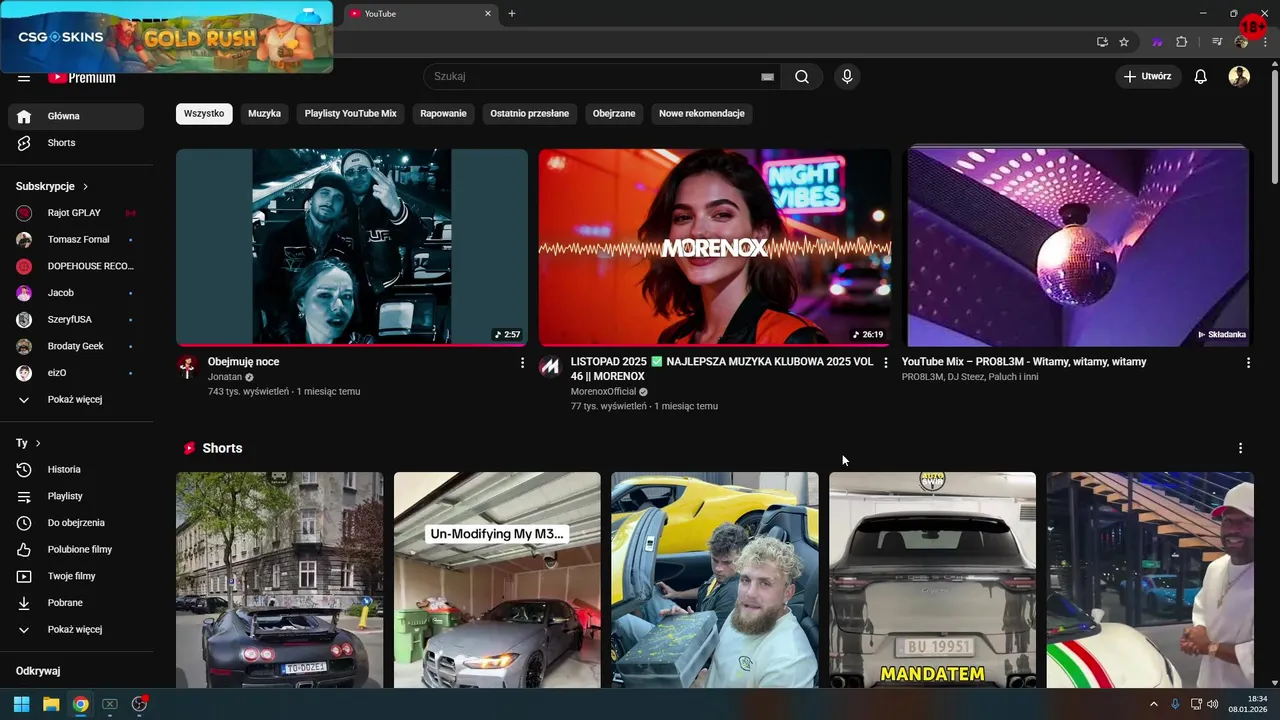Select the Muzyka filter chip
The image size is (1280, 720).
[x=264, y=114]
